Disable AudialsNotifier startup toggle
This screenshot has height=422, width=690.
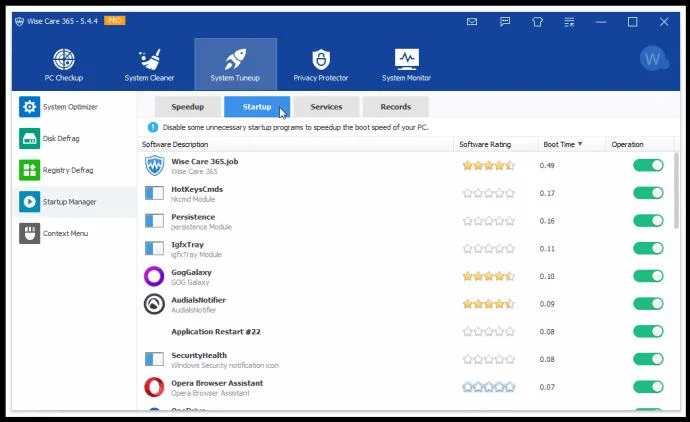click(x=648, y=304)
